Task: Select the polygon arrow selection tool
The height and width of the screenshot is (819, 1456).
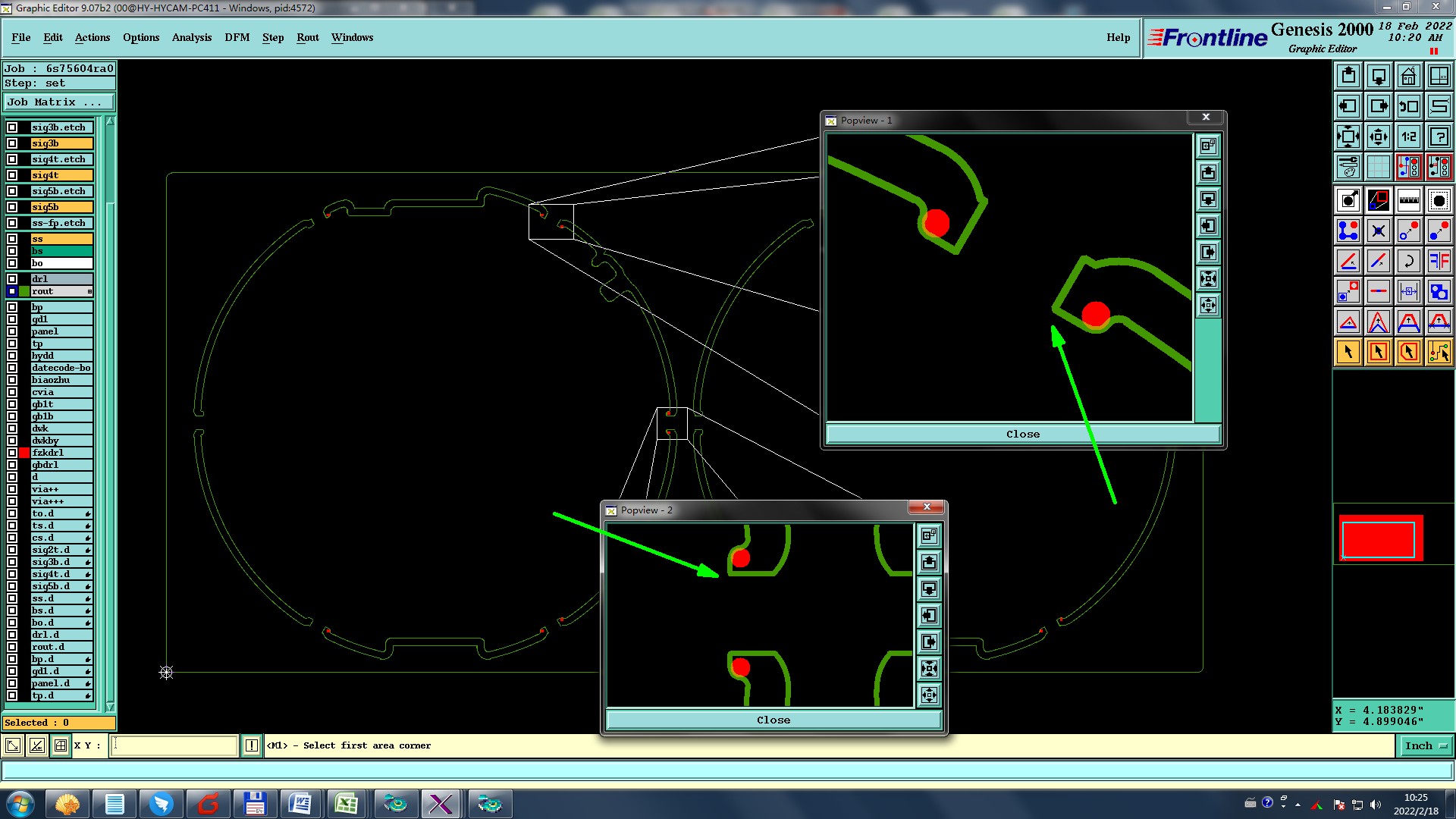Action: pos(1409,352)
